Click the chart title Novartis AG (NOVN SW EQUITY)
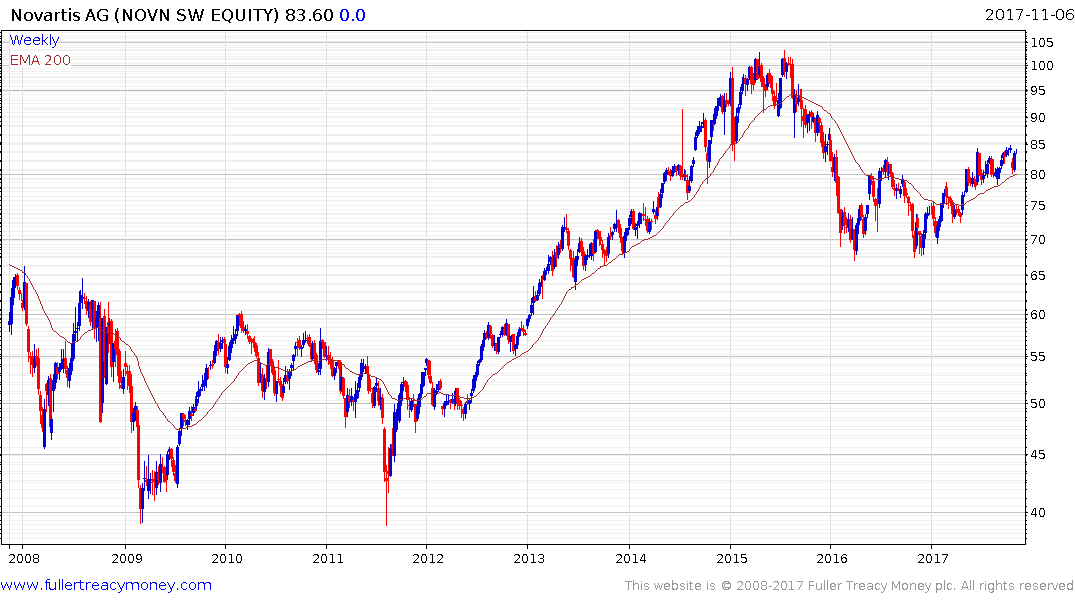1075x600 pixels. click(x=145, y=15)
